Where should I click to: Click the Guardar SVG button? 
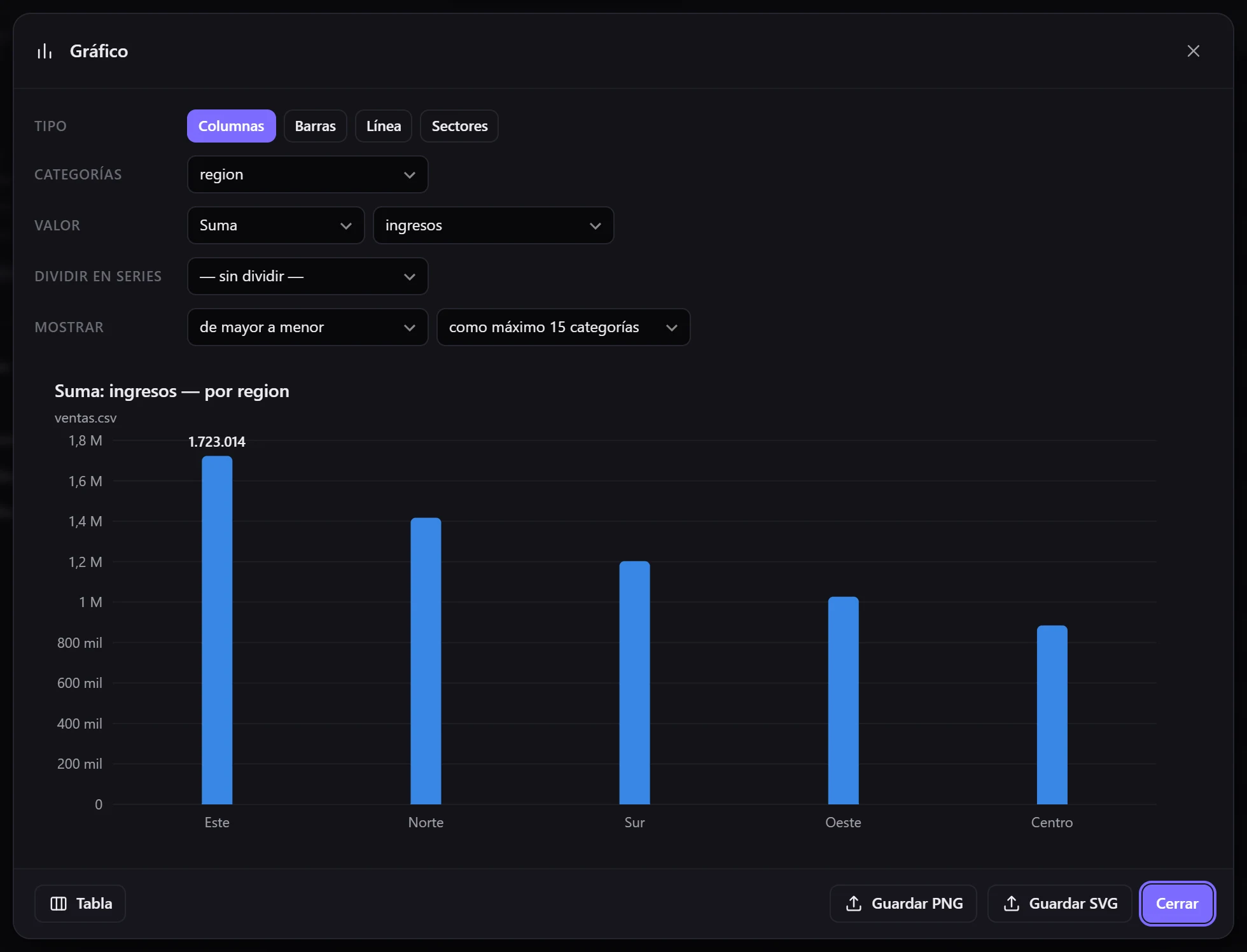pyautogui.click(x=1059, y=904)
